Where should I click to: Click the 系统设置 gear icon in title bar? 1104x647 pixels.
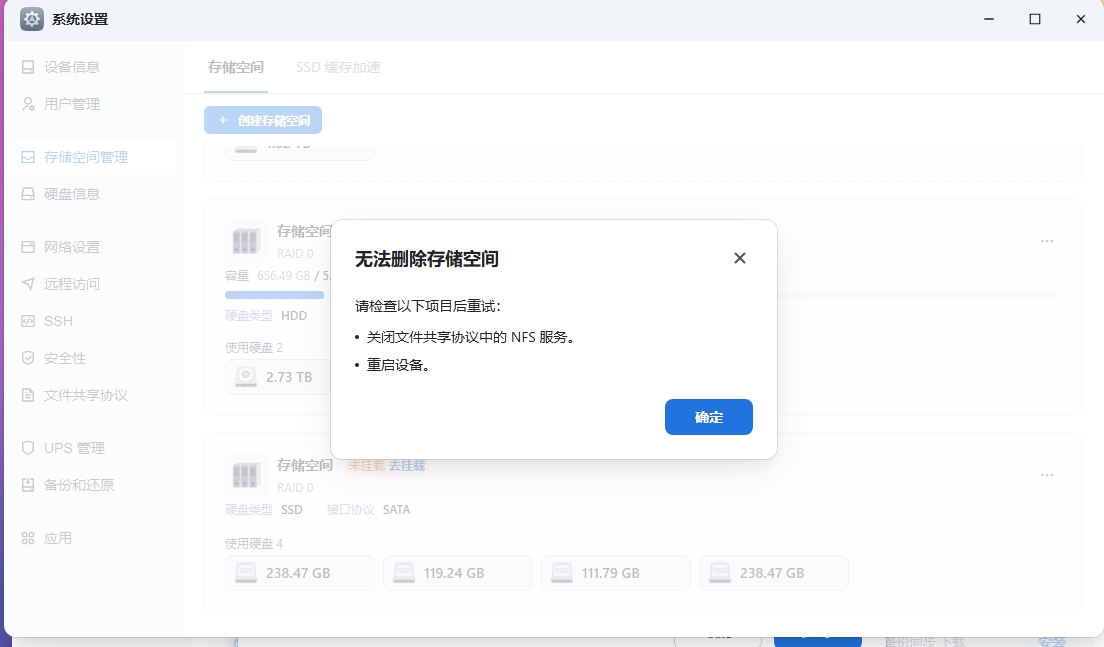pyautogui.click(x=32, y=19)
